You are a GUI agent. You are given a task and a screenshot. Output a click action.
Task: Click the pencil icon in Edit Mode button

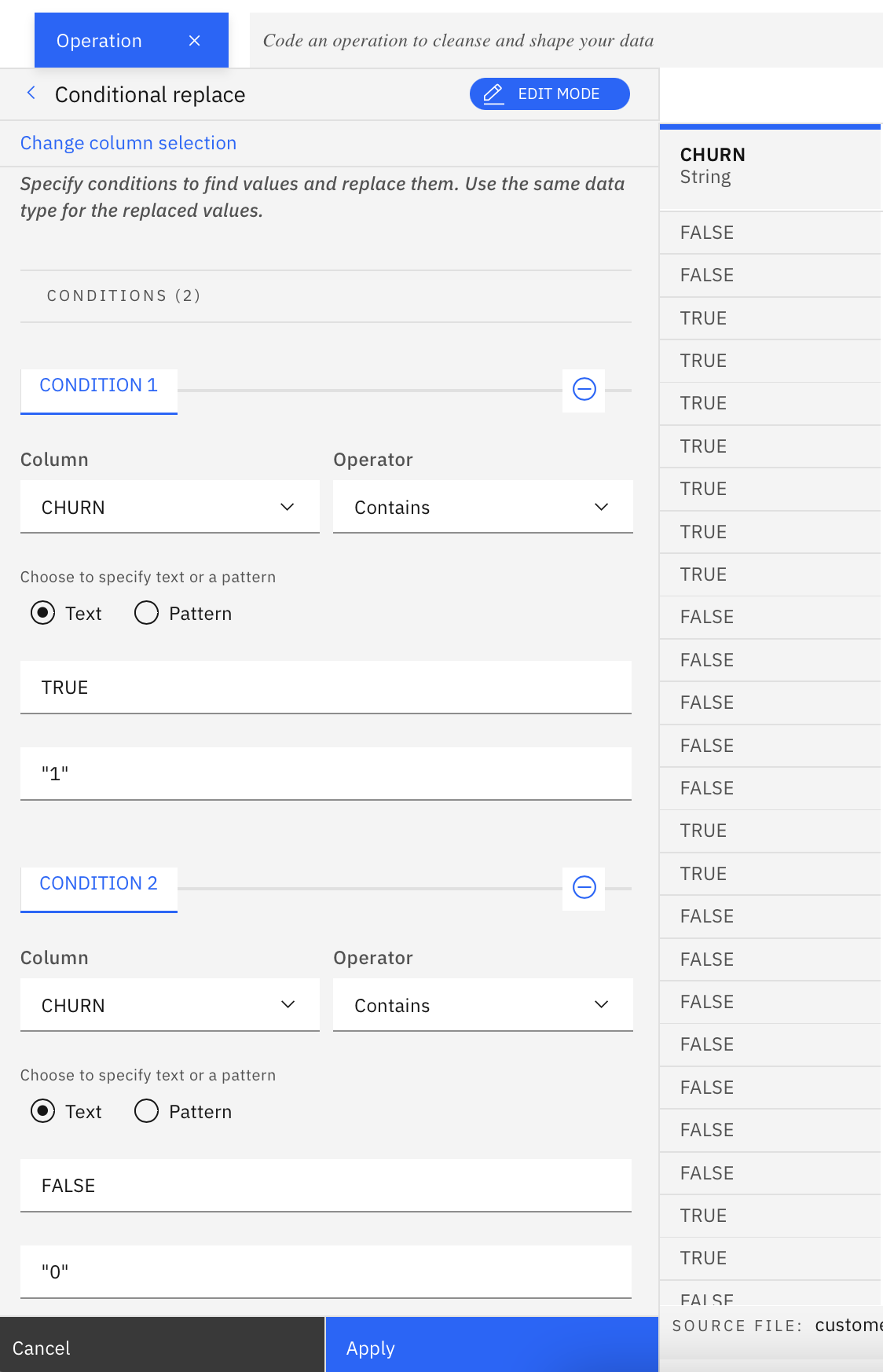click(x=493, y=94)
